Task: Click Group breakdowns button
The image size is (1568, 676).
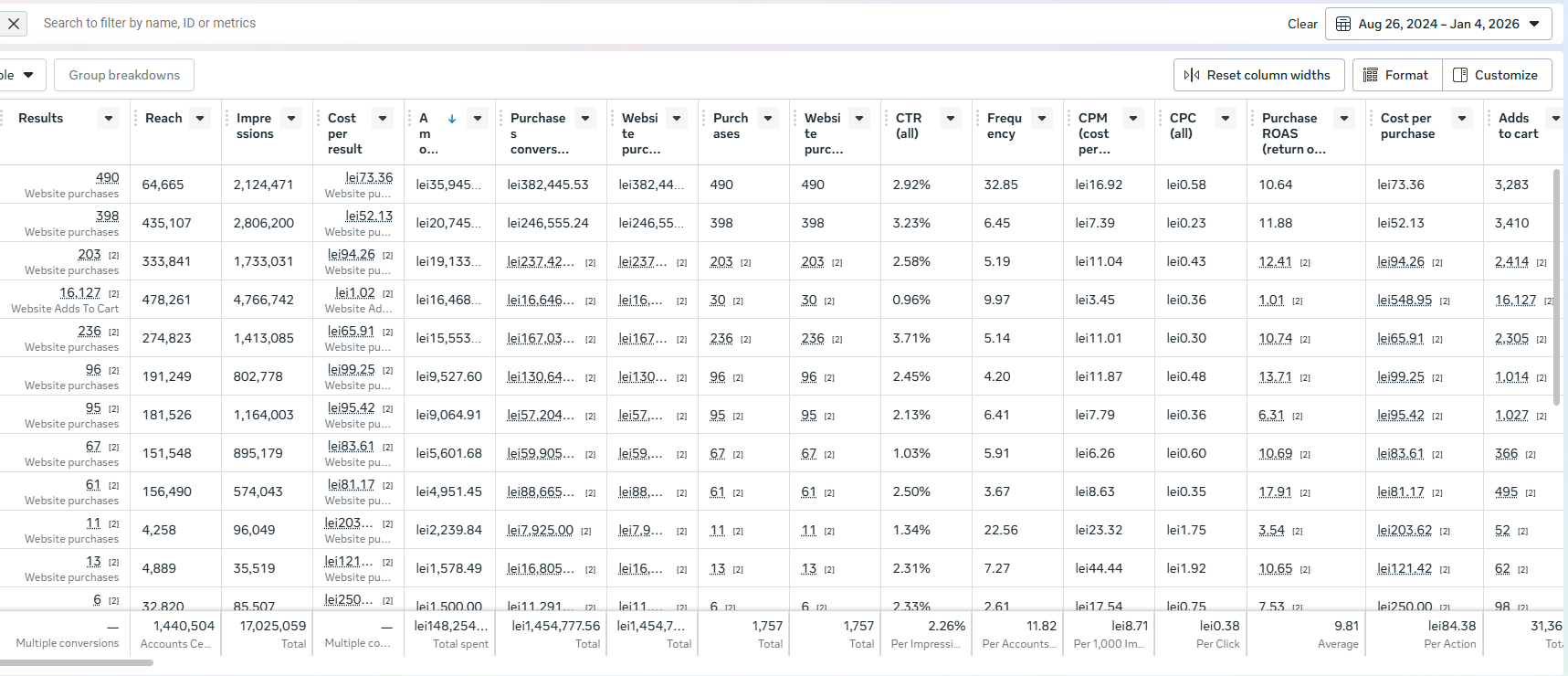Action: click(124, 75)
